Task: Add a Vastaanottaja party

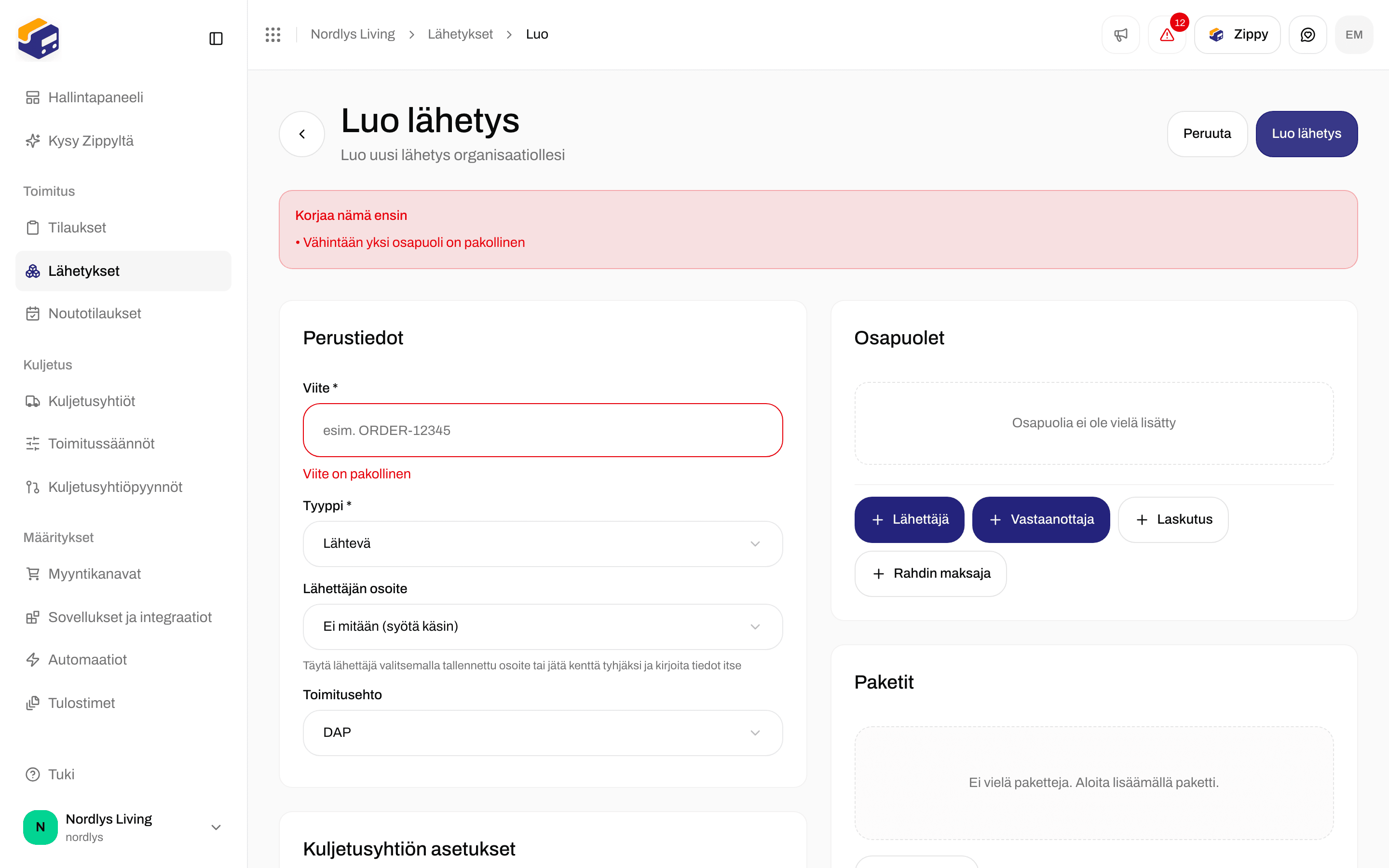Action: [1041, 519]
